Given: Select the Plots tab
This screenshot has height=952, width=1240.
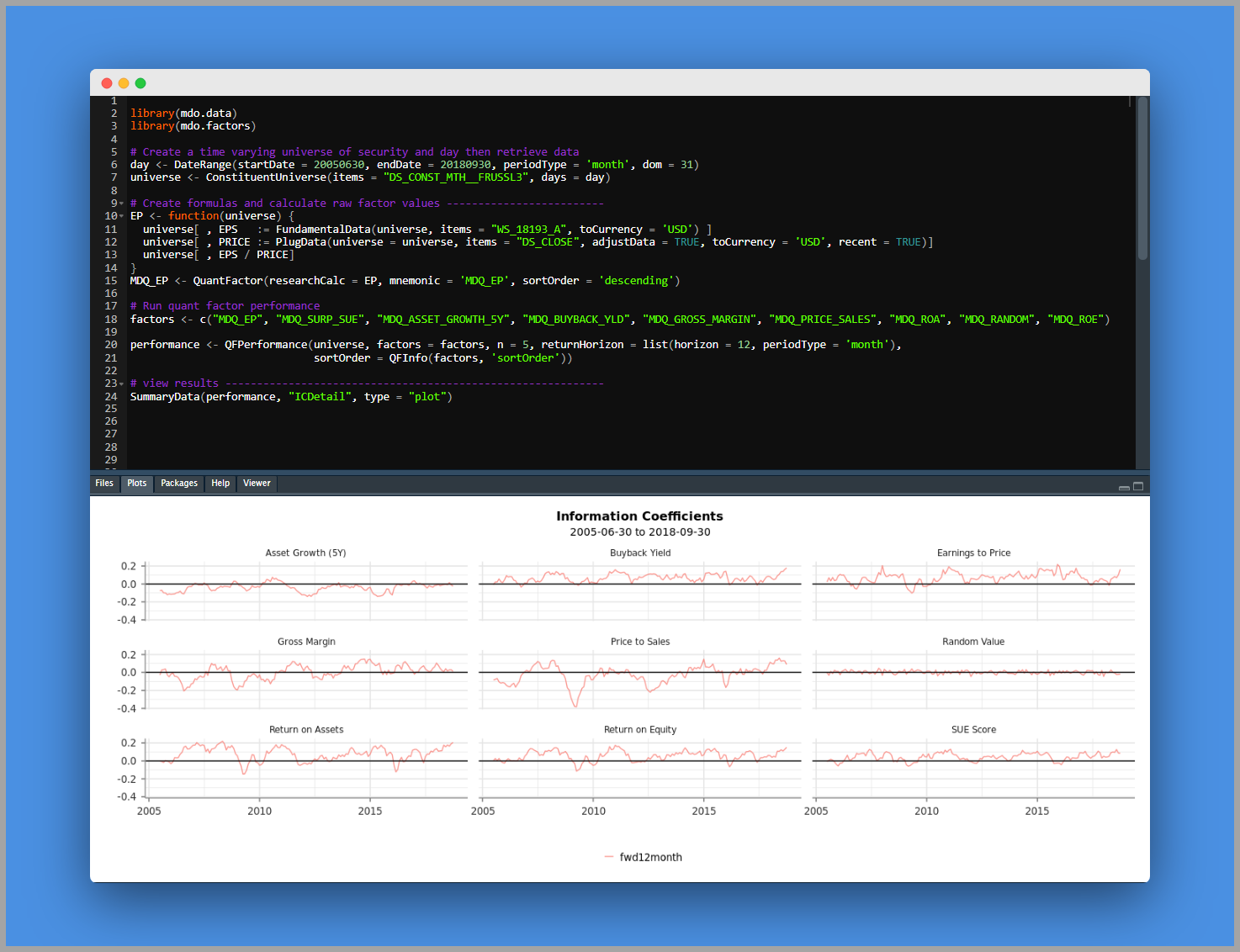Looking at the screenshot, I should pos(137,484).
